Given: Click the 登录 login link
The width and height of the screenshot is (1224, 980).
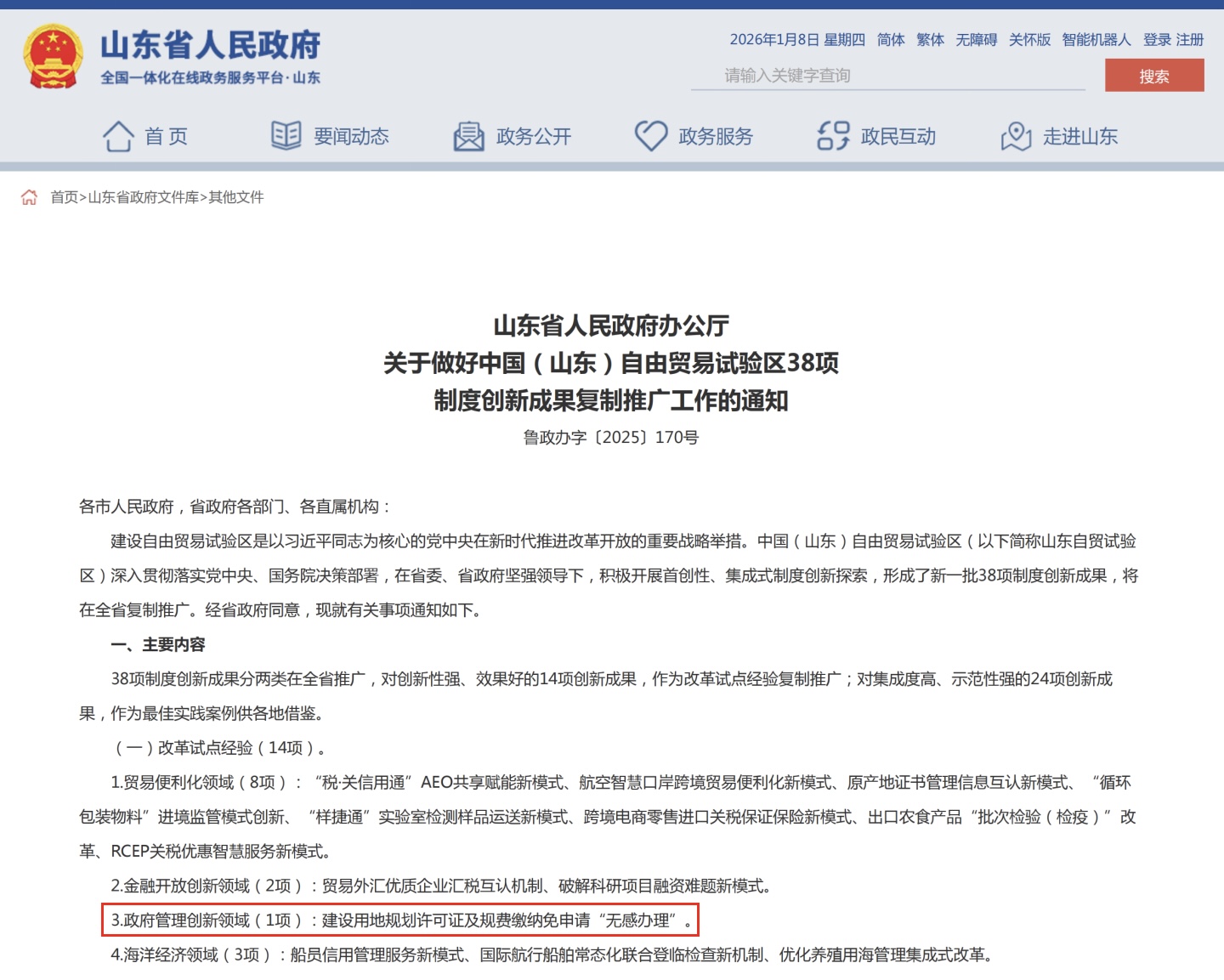Looking at the screenshot, I should 1157,40.
